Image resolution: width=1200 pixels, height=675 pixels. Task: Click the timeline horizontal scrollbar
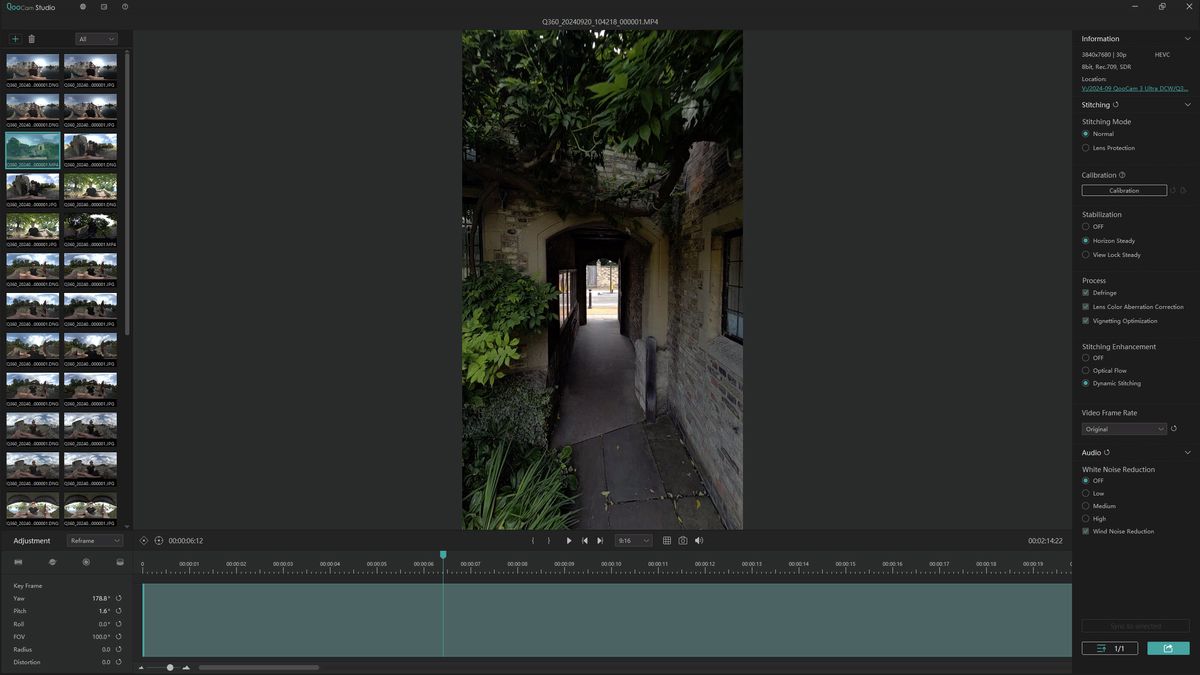[x=259, y=667]
